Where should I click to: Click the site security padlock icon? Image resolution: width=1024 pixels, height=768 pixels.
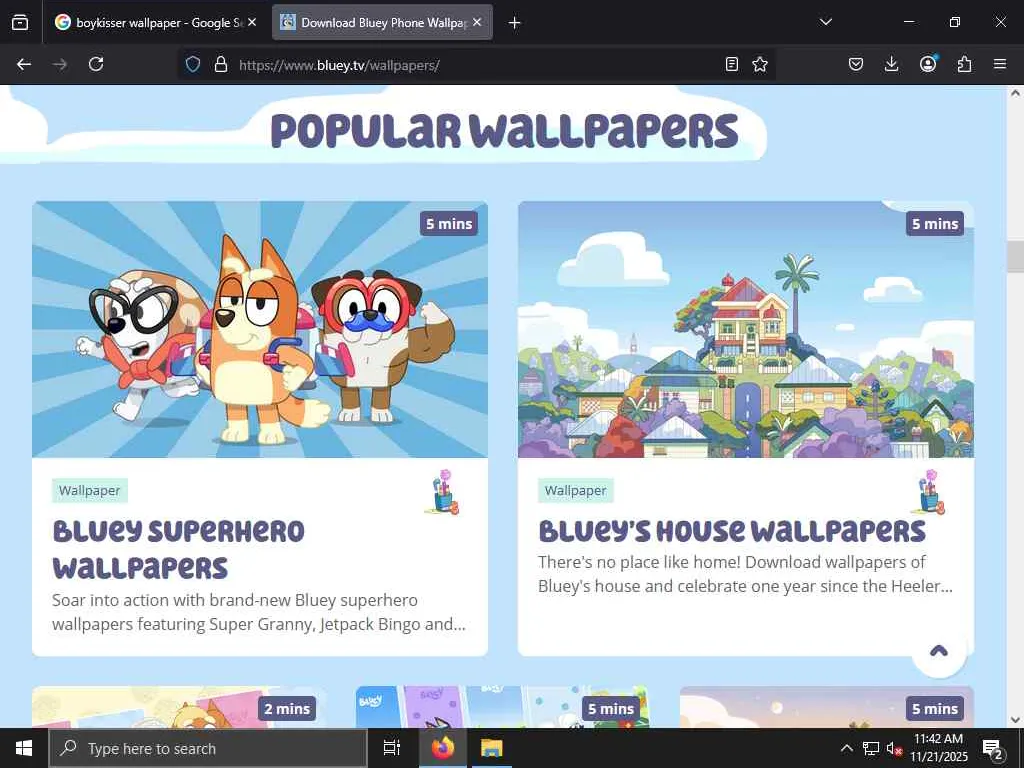(x=221, y=65)
